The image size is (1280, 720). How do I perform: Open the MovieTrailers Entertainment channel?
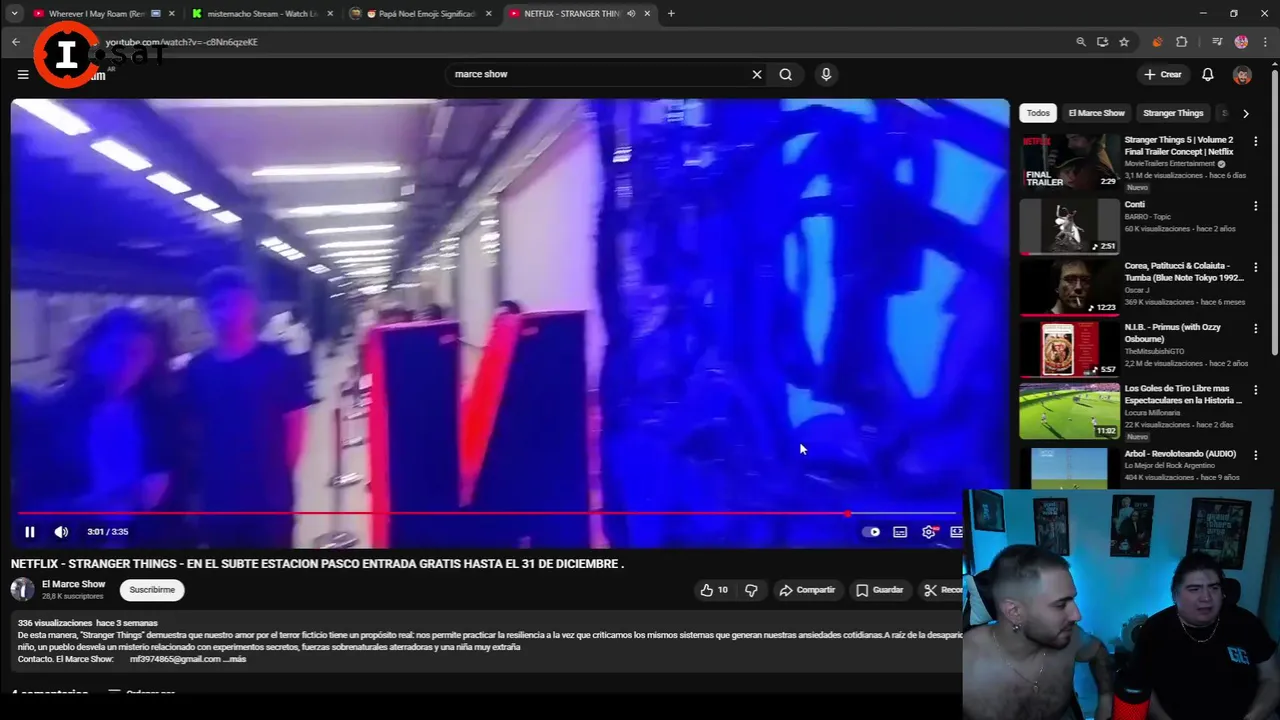click(x=1170, y=164)
